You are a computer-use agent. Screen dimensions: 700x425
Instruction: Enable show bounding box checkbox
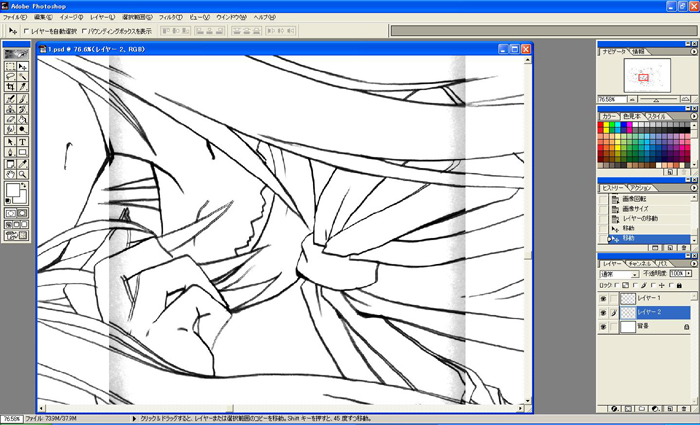click(84, 31)
